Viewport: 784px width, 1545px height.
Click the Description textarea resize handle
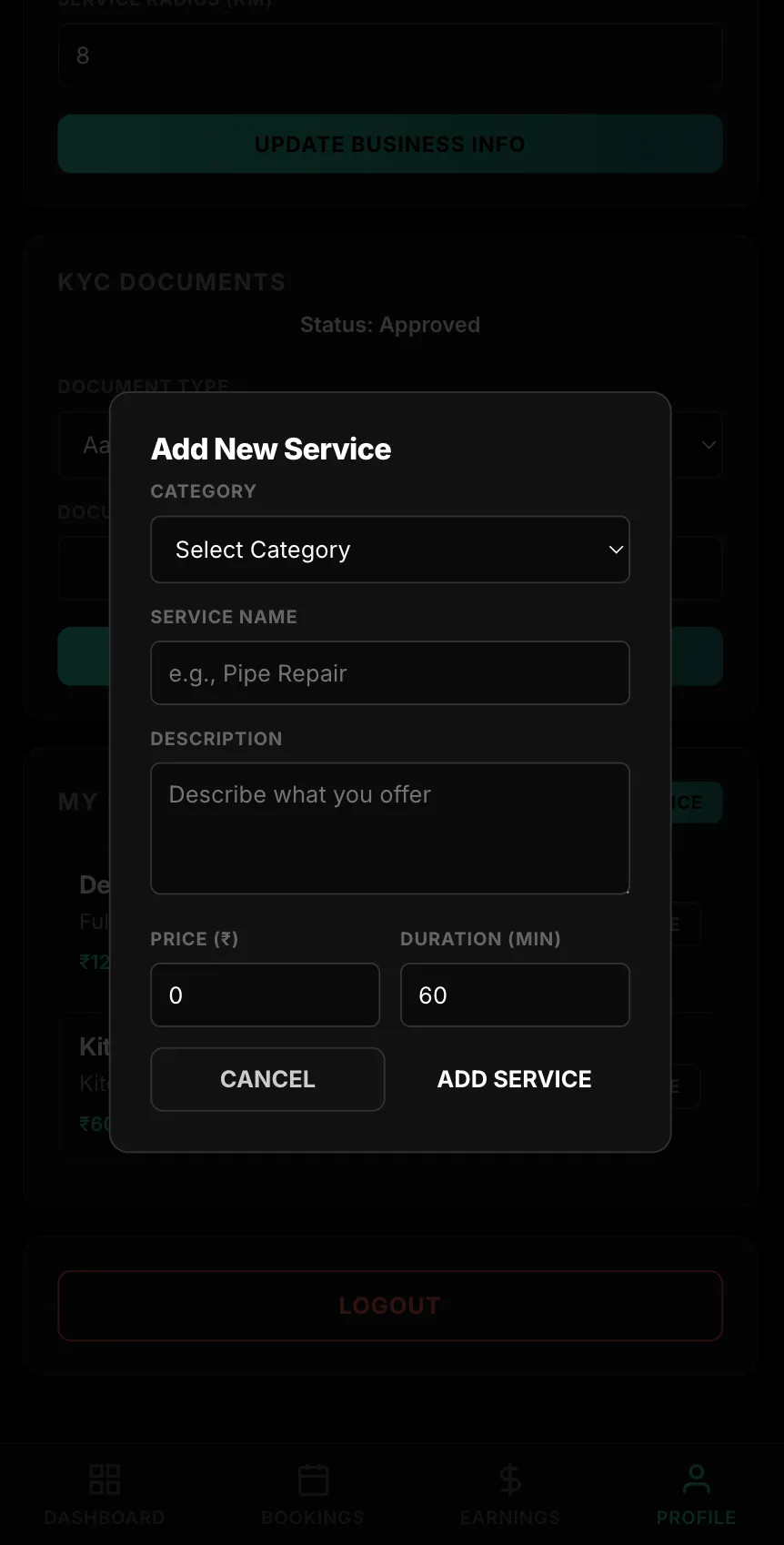625,889
